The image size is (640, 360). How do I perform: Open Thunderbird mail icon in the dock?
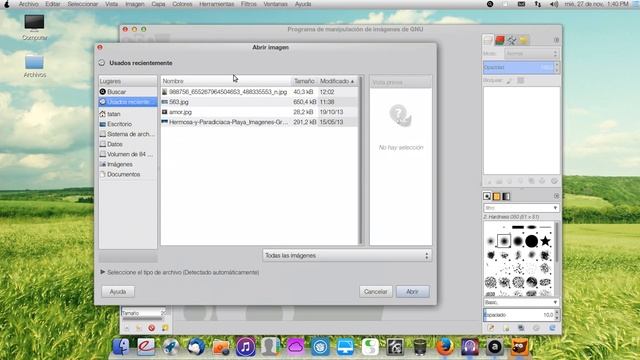(196, 347)
